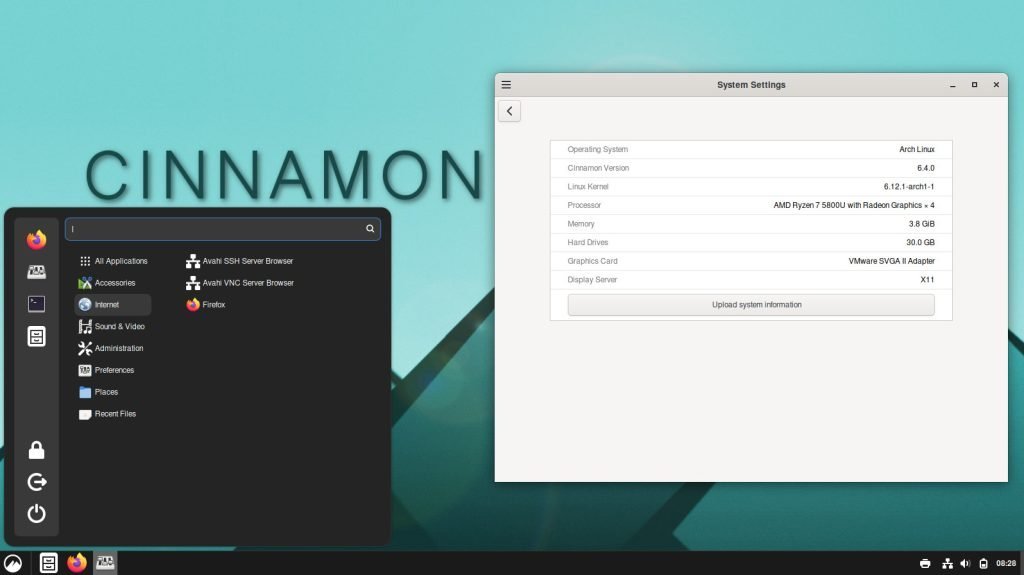Click the System Settings window title
Image resolution: width=1024 pixels, height=575 pixels.
pos(751,85)
